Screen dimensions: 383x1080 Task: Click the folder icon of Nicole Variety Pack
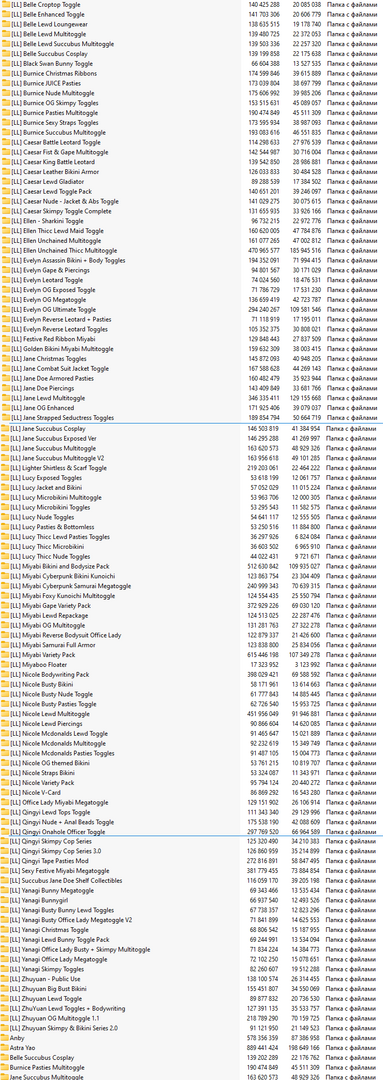pos(6,783)
